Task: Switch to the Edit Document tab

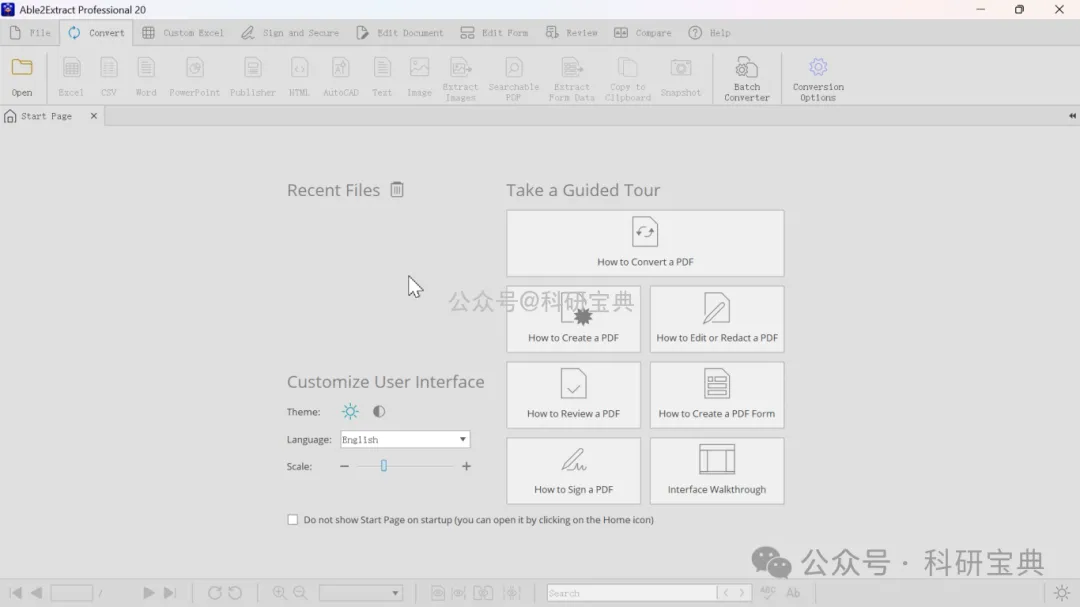Action: pyautogui.click(x=399, y=32)
